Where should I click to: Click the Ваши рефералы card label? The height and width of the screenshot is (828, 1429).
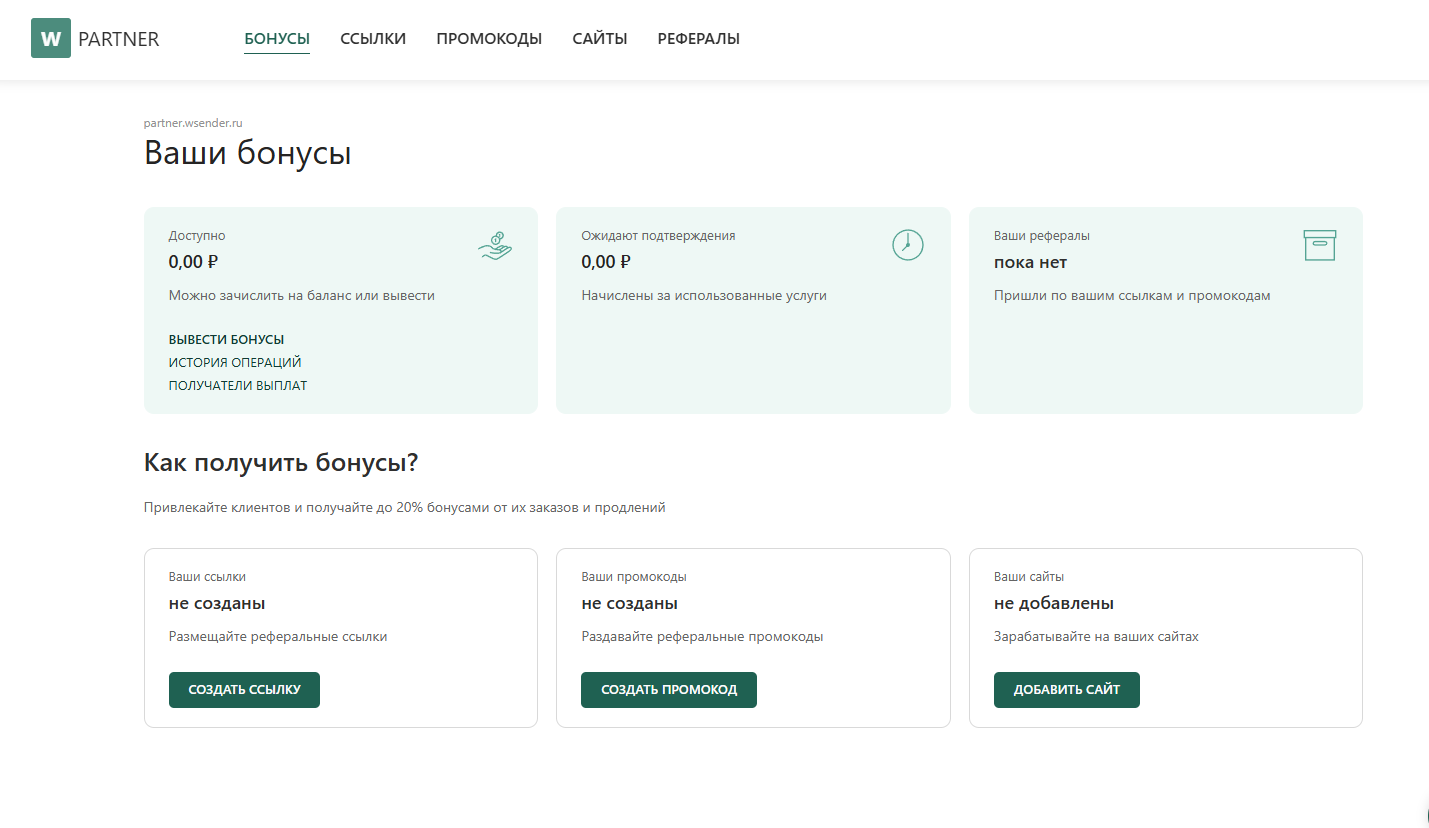point(1042,236)
